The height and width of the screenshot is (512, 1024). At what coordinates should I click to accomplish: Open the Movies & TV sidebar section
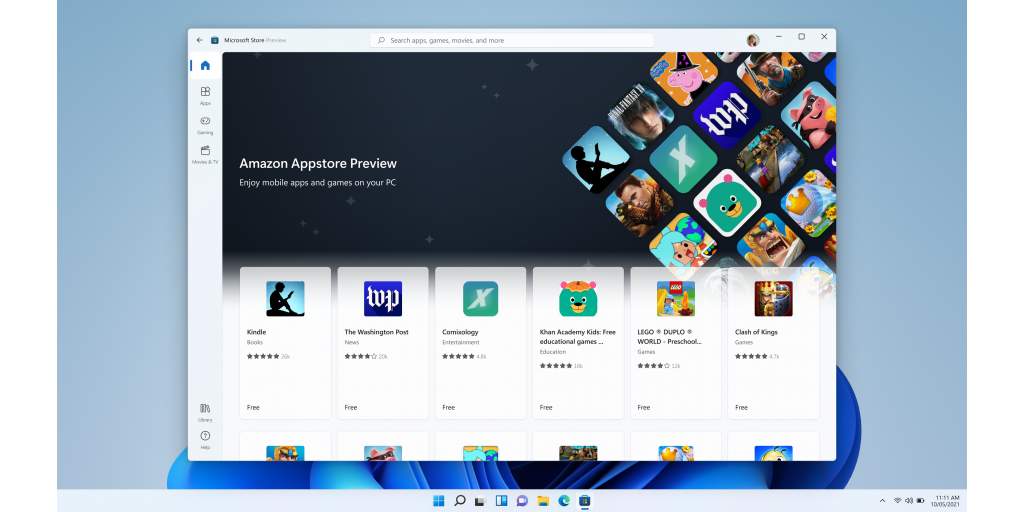coord(205,153)
